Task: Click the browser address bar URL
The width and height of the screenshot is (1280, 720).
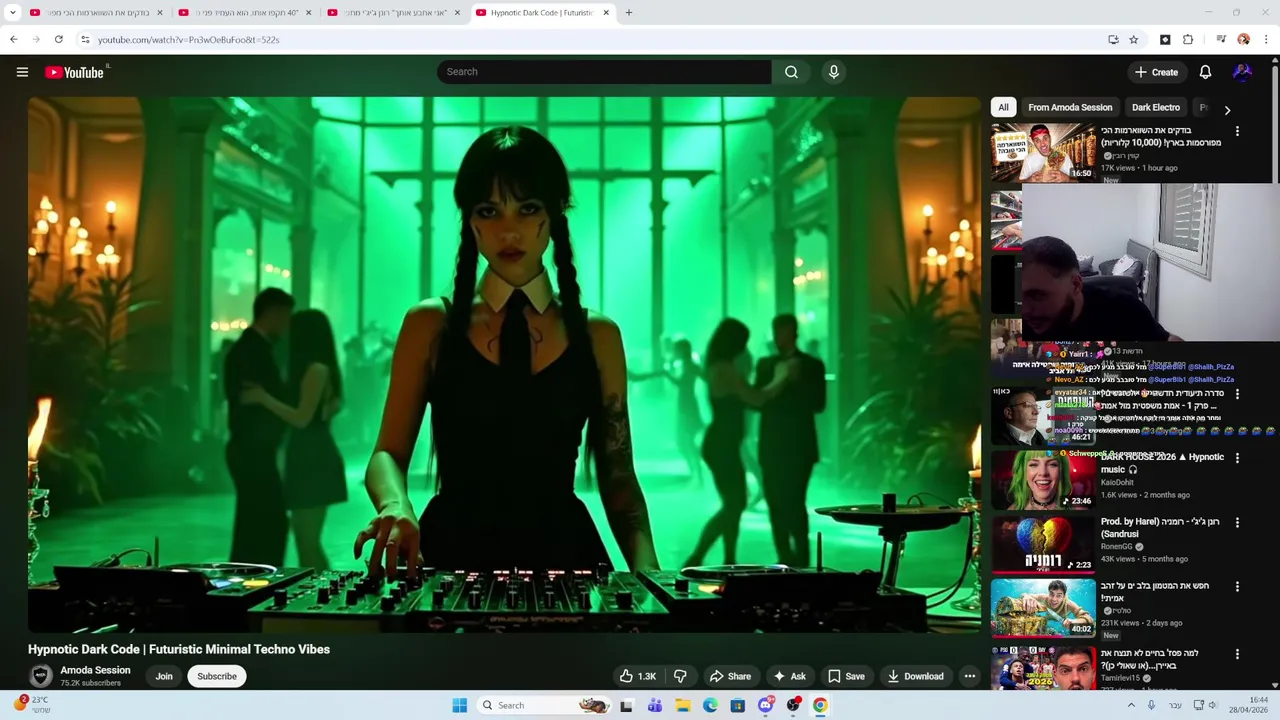Action: click(188, 39)
